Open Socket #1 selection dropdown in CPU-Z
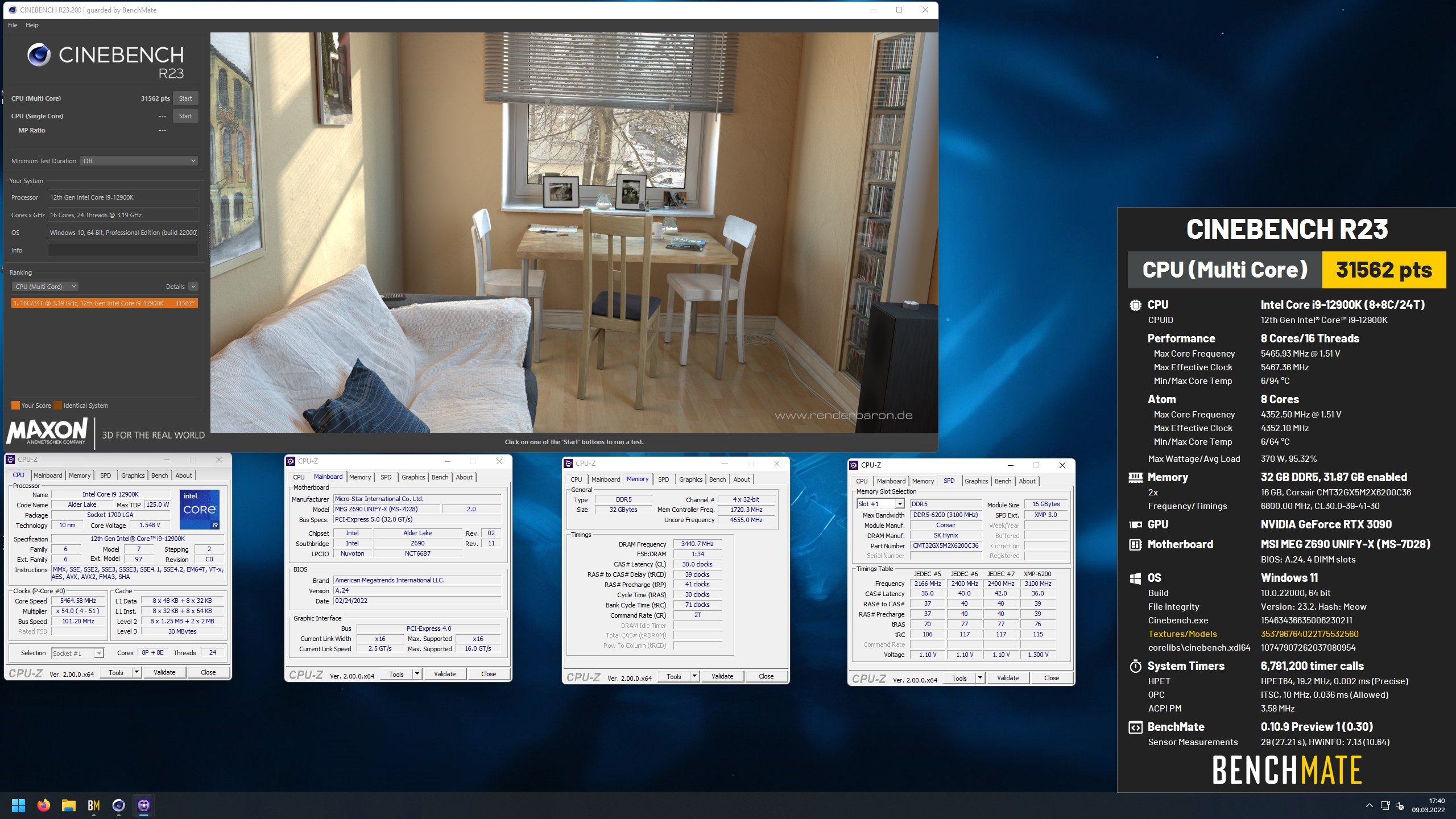This screenshot has height=819, width=1456. point(77,653)
